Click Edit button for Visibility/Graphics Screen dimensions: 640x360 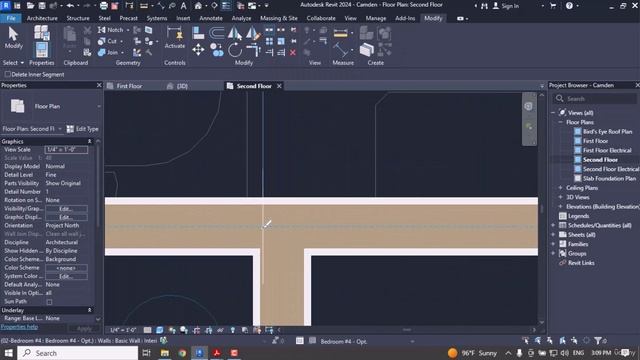[x=66, y=209]
